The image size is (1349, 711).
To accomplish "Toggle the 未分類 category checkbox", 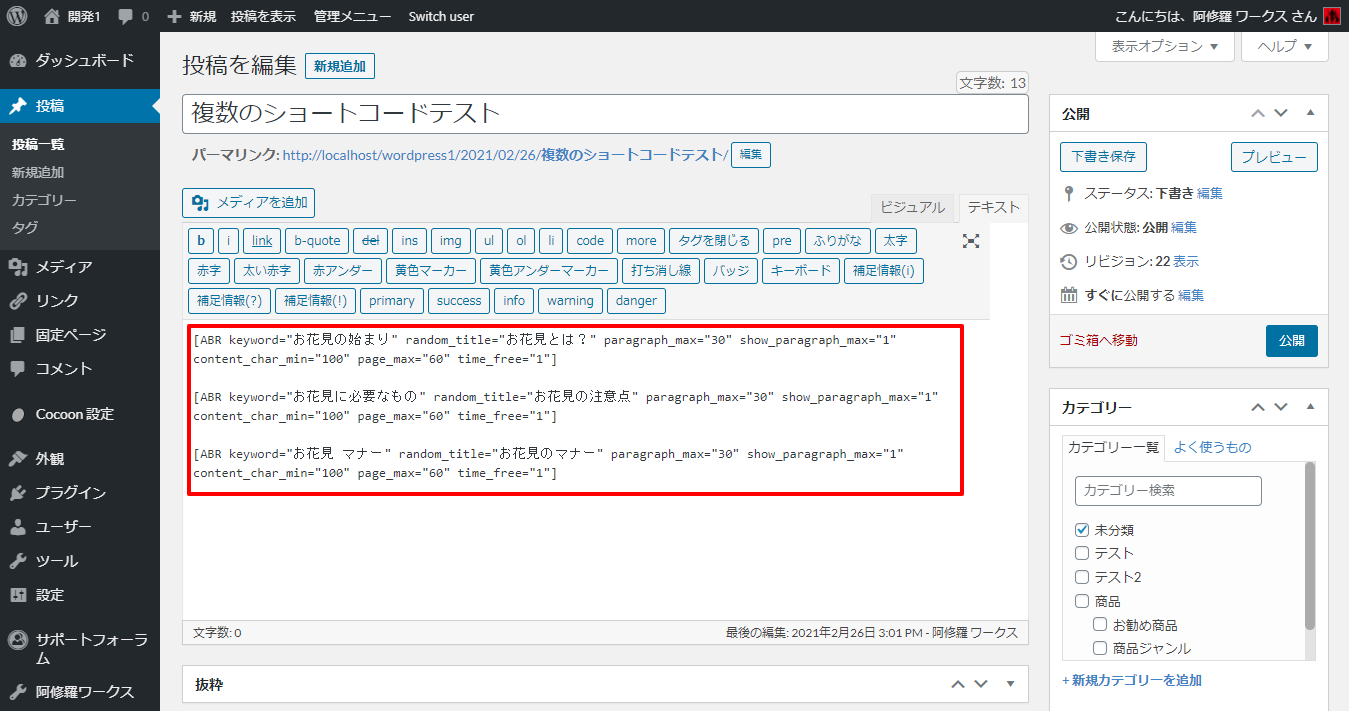I will [x=1082, y=530].
